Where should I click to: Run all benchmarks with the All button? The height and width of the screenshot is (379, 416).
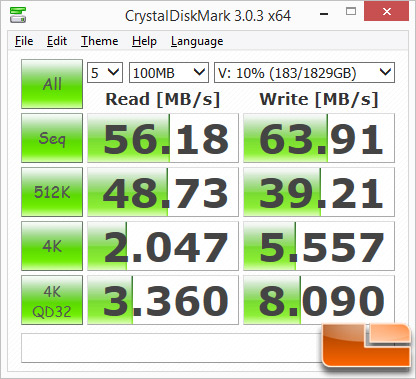point(52,84)
